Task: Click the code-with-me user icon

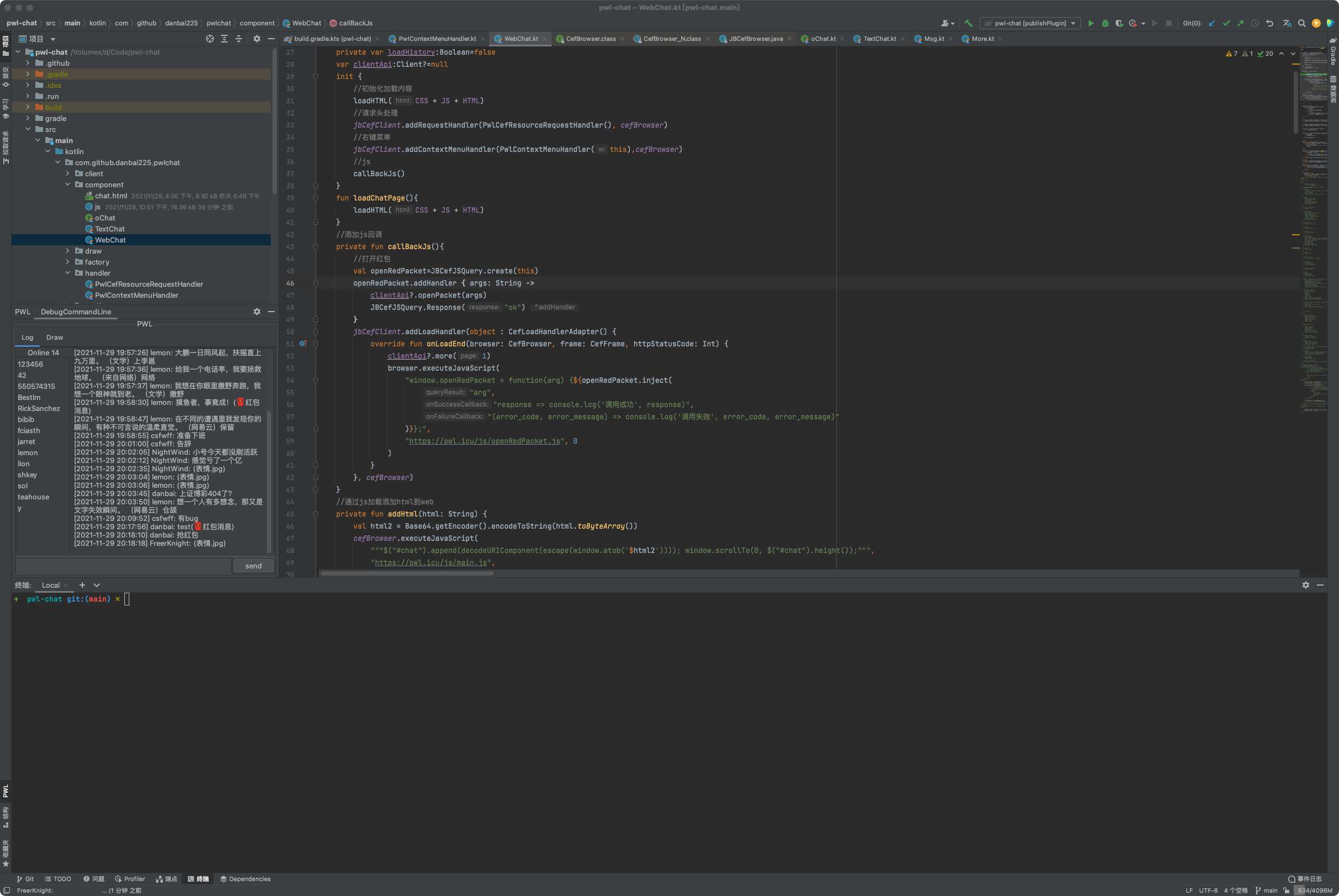Action: [948, 23]
